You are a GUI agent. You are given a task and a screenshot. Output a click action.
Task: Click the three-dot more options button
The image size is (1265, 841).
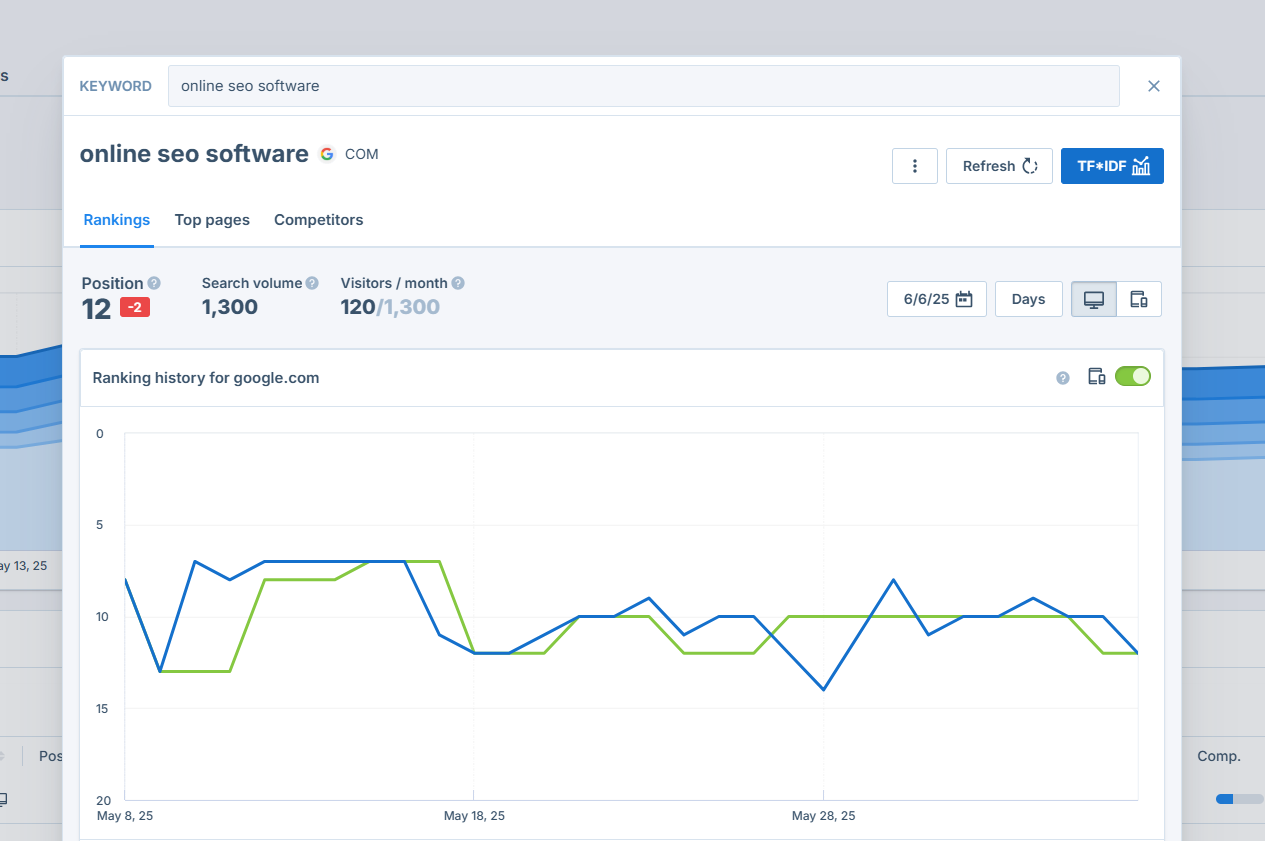coord(914,166)
